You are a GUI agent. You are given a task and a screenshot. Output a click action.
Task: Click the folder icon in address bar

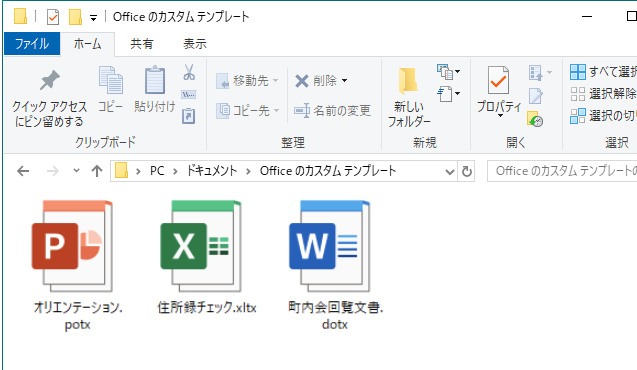tap(121, 171)
